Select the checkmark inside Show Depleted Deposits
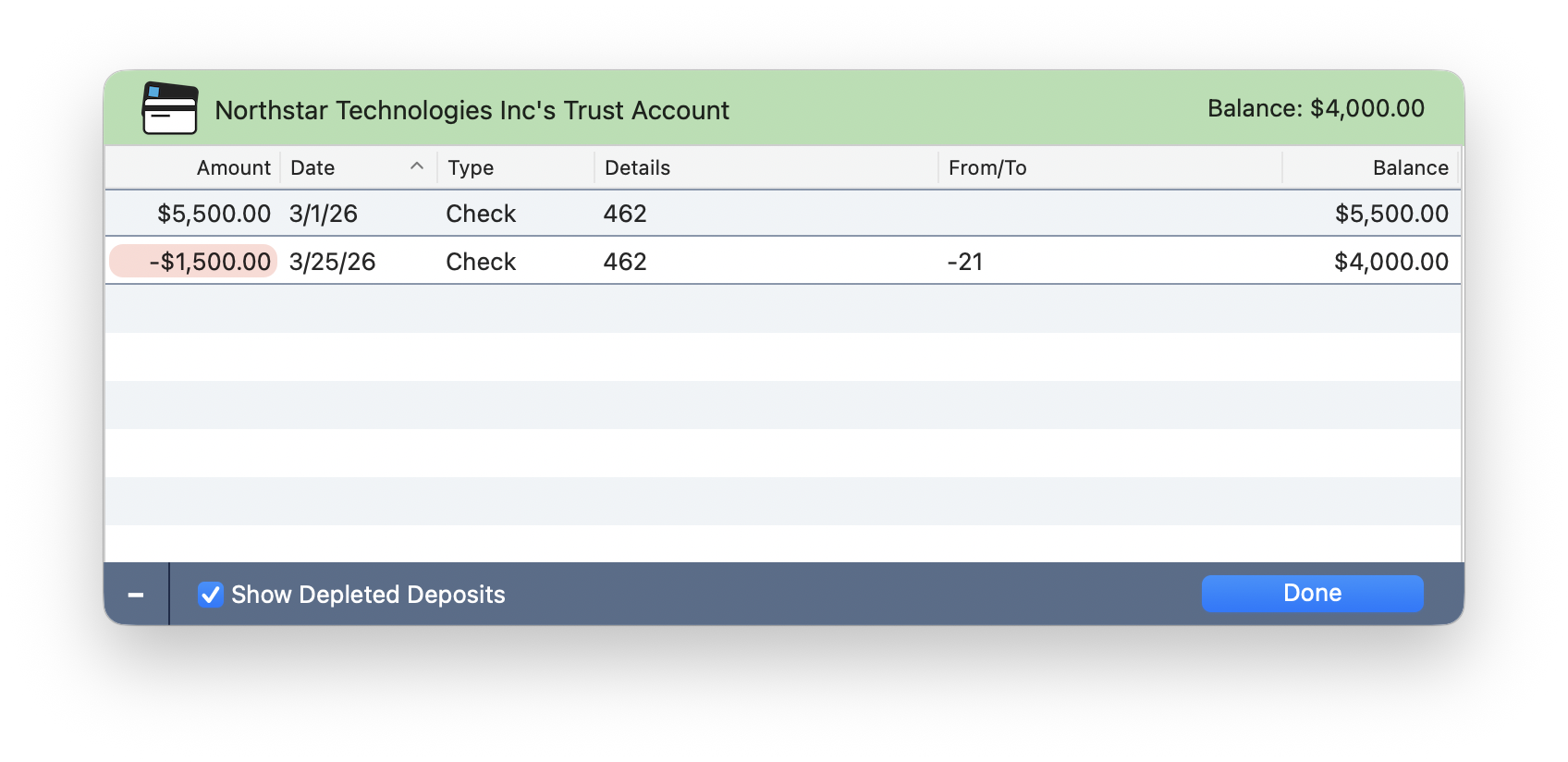1568x762 pixels. pos(210,595)
